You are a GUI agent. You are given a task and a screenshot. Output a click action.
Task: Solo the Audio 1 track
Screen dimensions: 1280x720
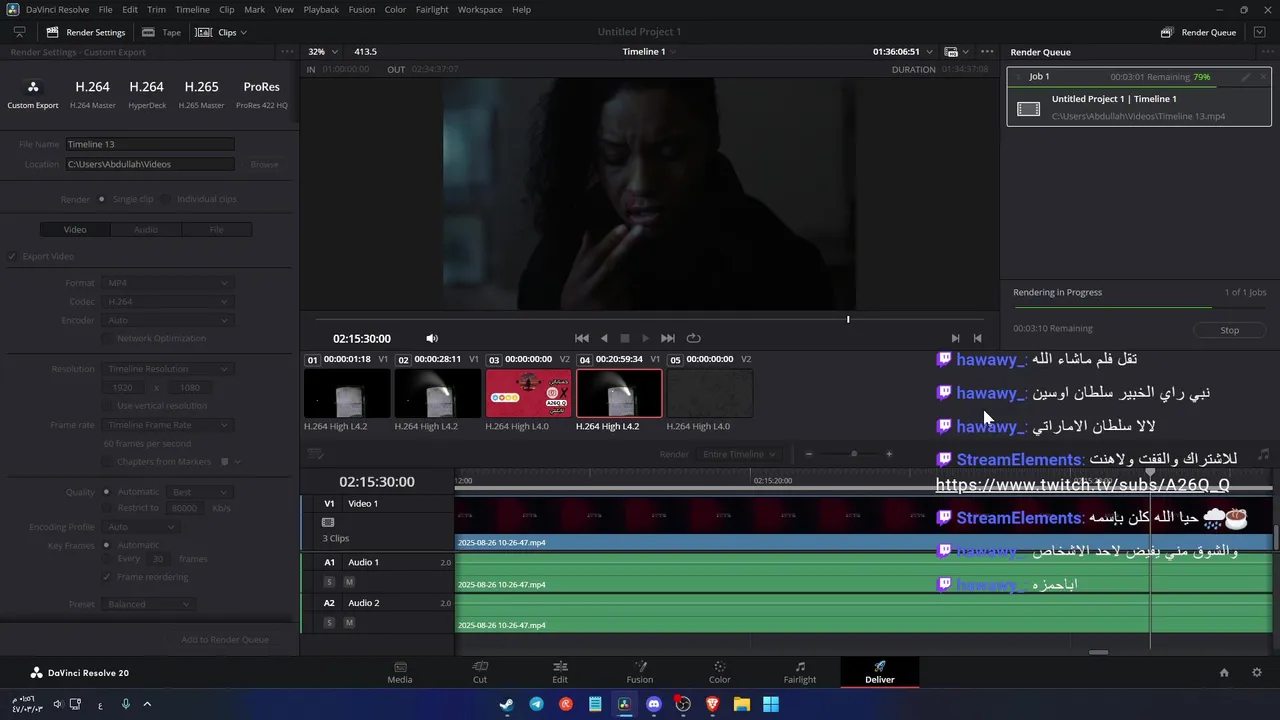click(329, 582)
